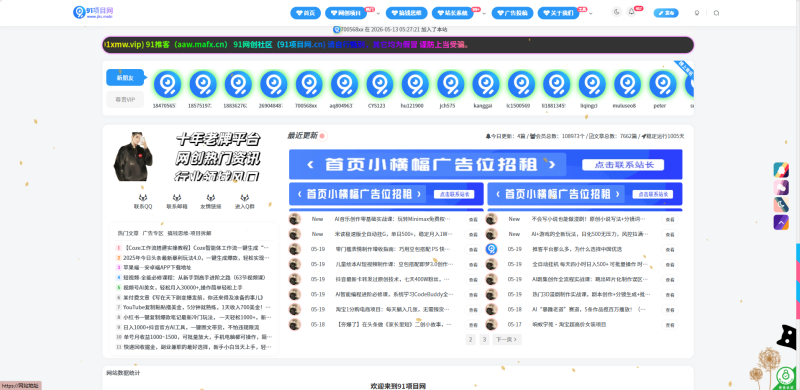Click the blue 发布 publish button
Image resolution: width=800 pixels, height=390 pixels.
pyautogui.click(x=666, y=13)
